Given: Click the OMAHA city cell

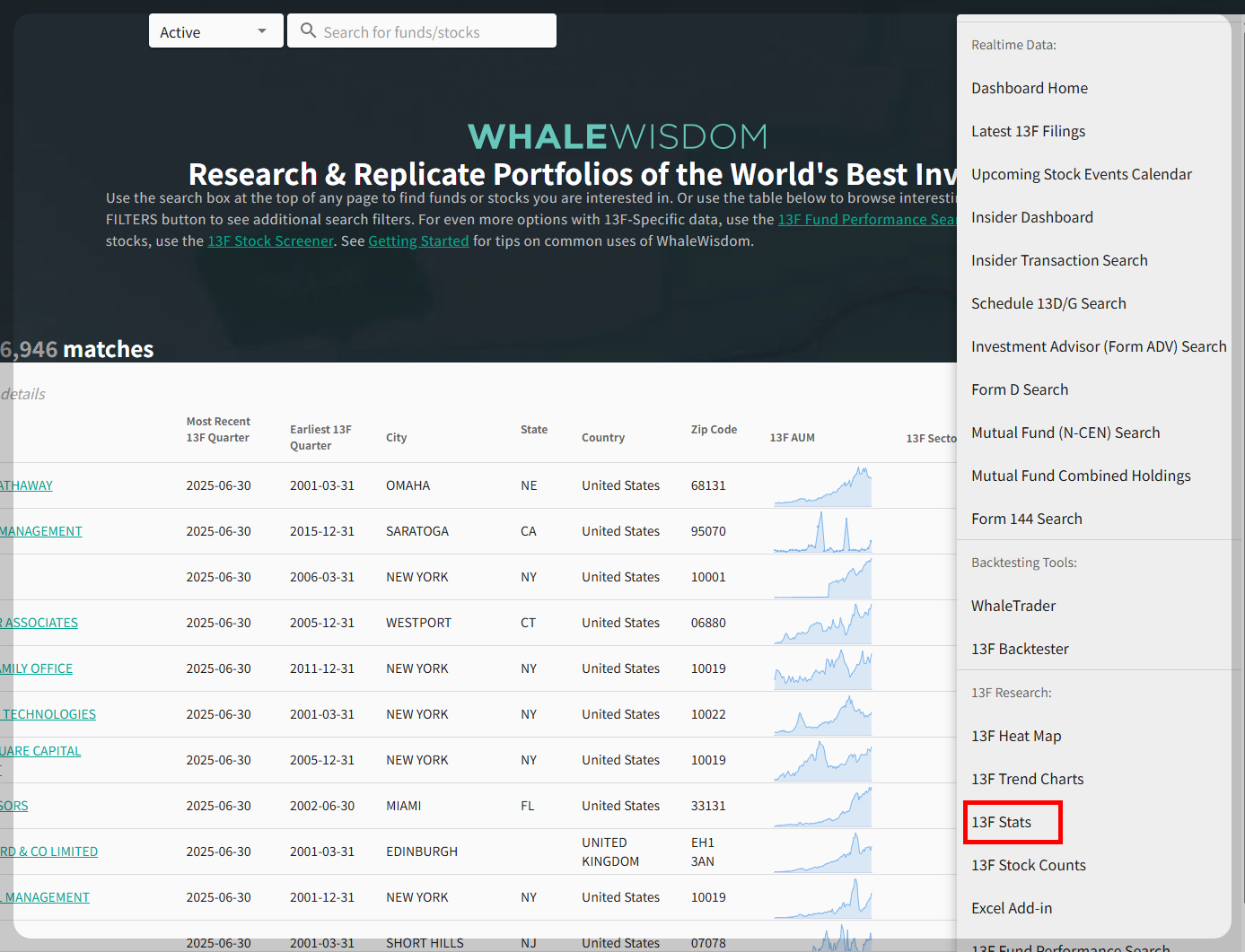Looking at the screenshot, I should click(x=408, y=485).
